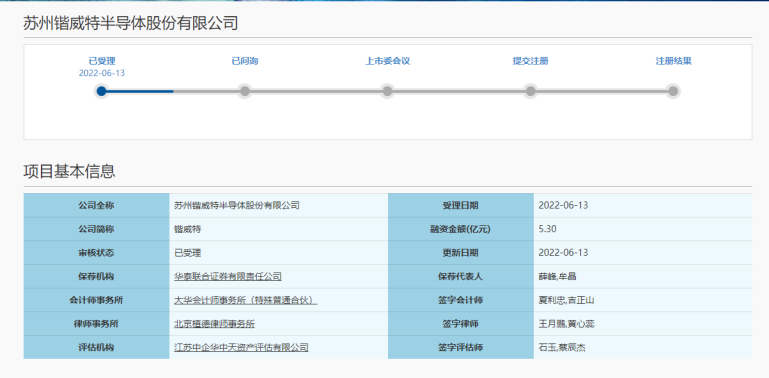Click the 石玉,蔡辰杰 appraisers value

point(562,348)
